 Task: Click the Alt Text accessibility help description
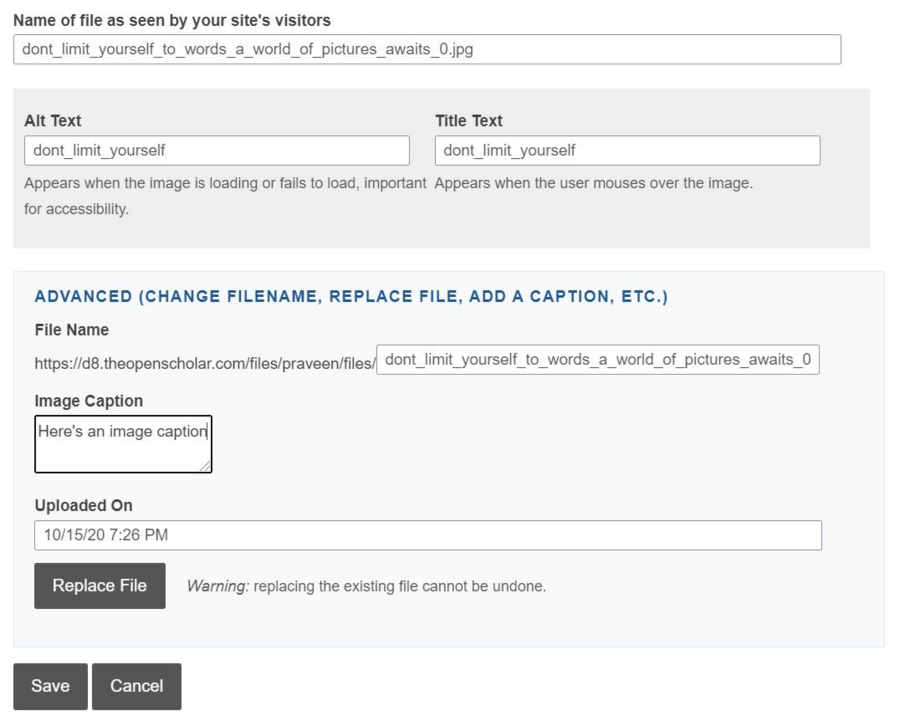coord(225,184)
